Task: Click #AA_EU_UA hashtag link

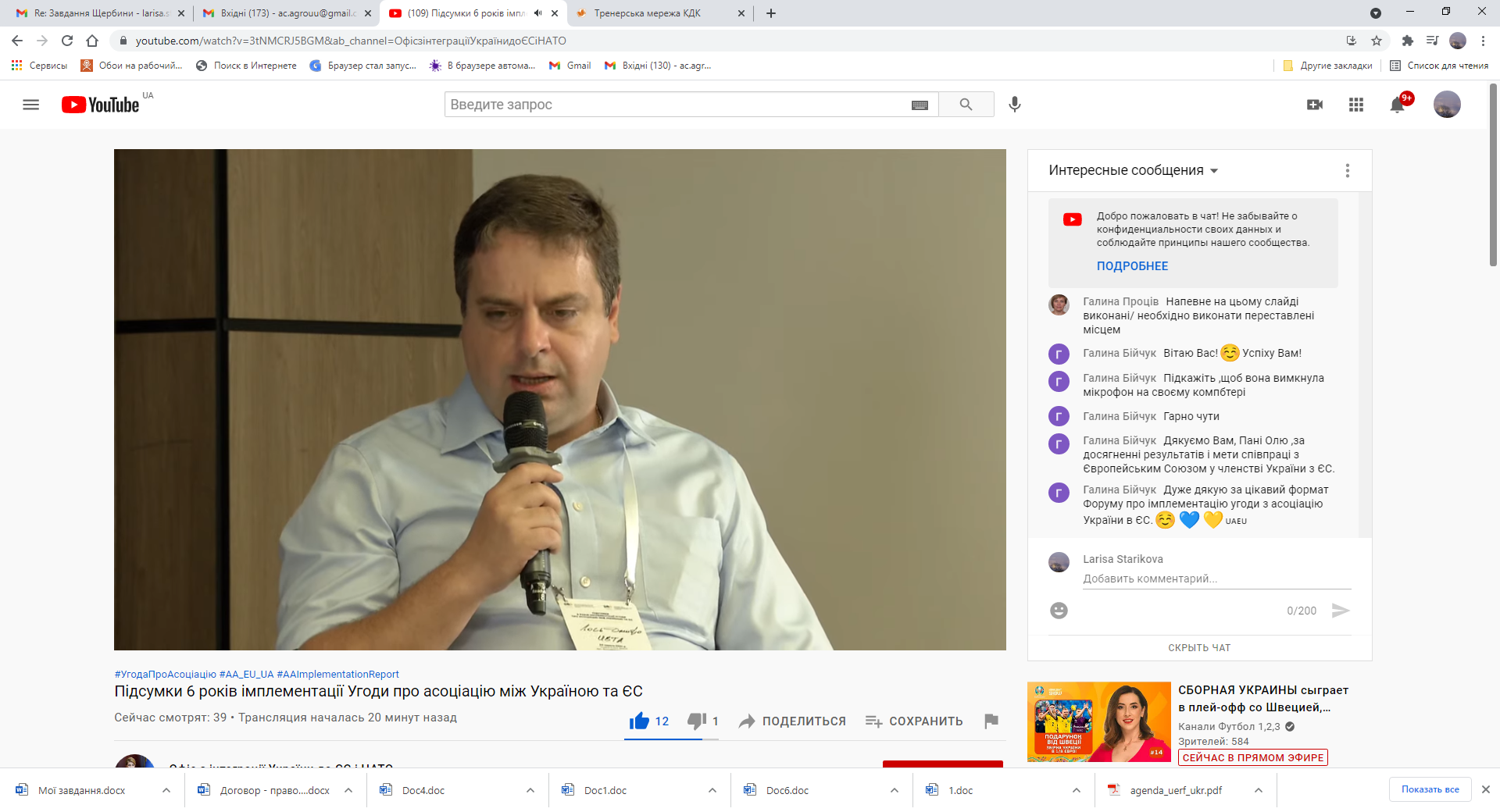Action: (246, 675)
